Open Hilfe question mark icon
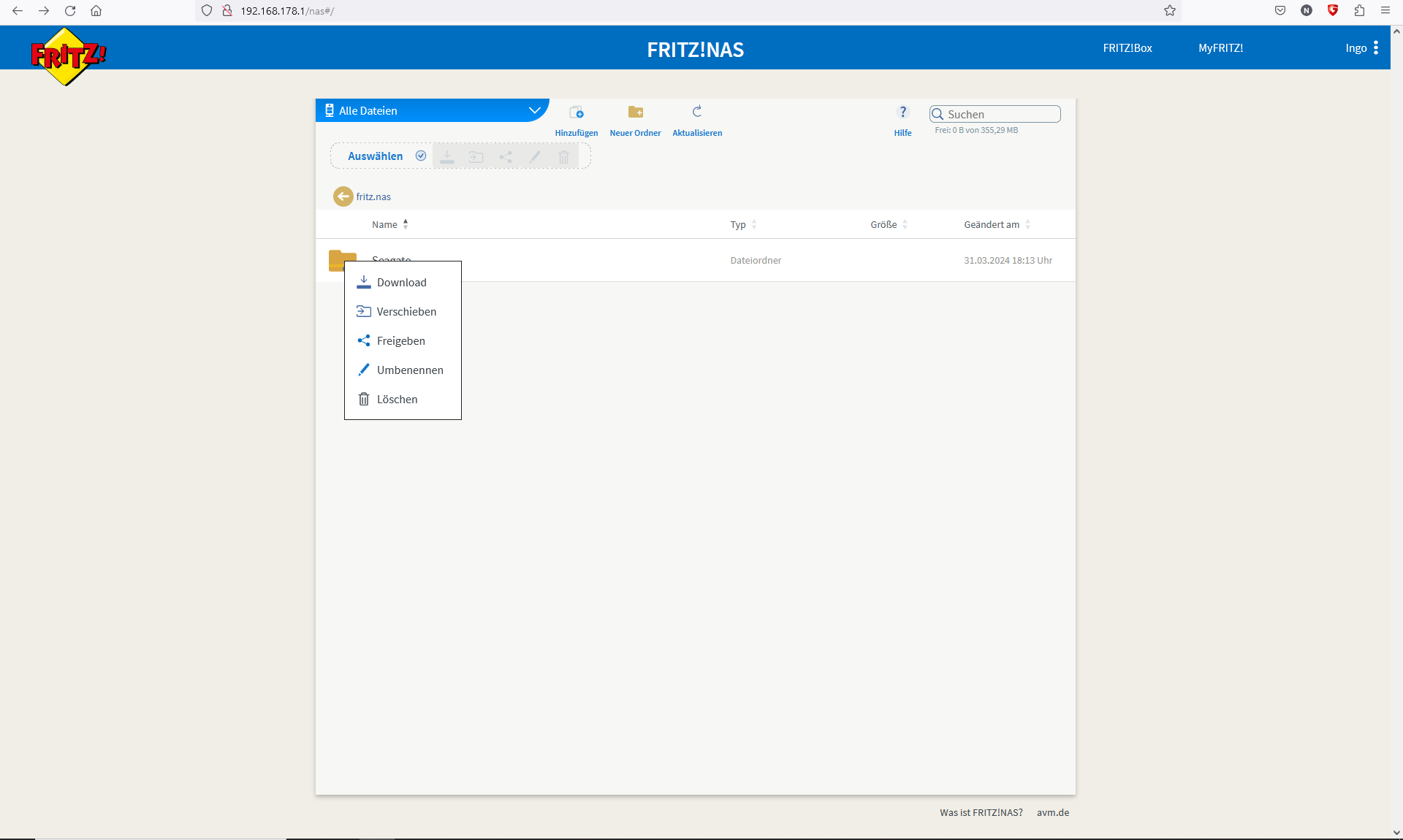Image resolution: width=1403 pixels, height=840 pixels. coord(902,112)
